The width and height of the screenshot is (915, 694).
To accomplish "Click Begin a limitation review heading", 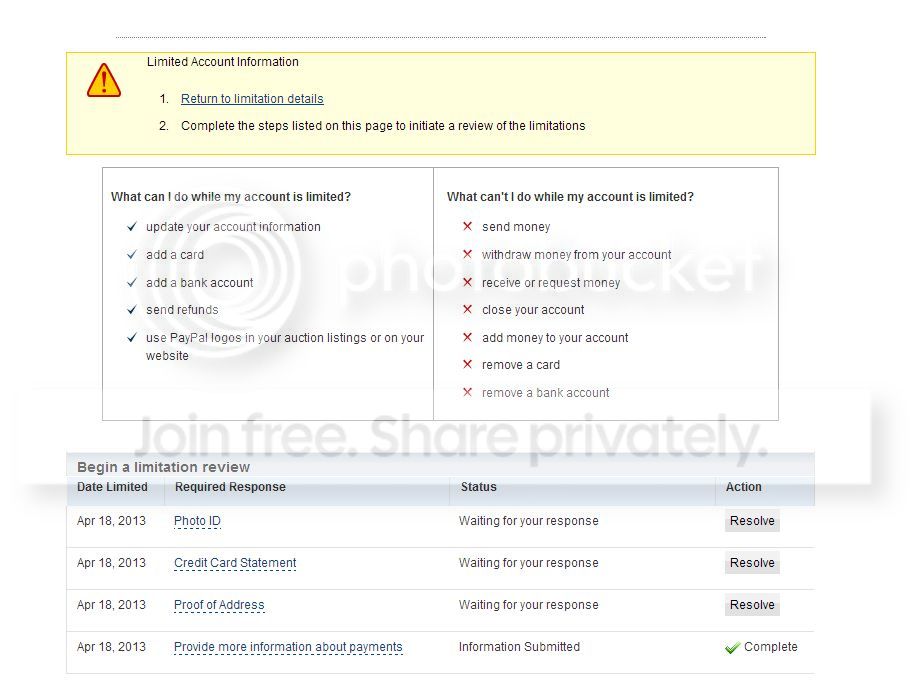I will click(x=163, y=467).
